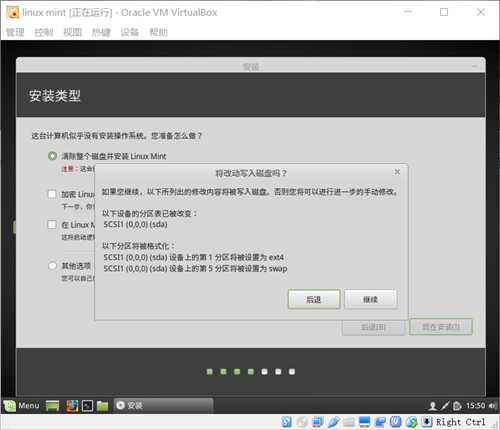This screenshot has height=430, width=500.
Task: Click the clipboard-shaped tray icon
Action: [x=457, y=406]
